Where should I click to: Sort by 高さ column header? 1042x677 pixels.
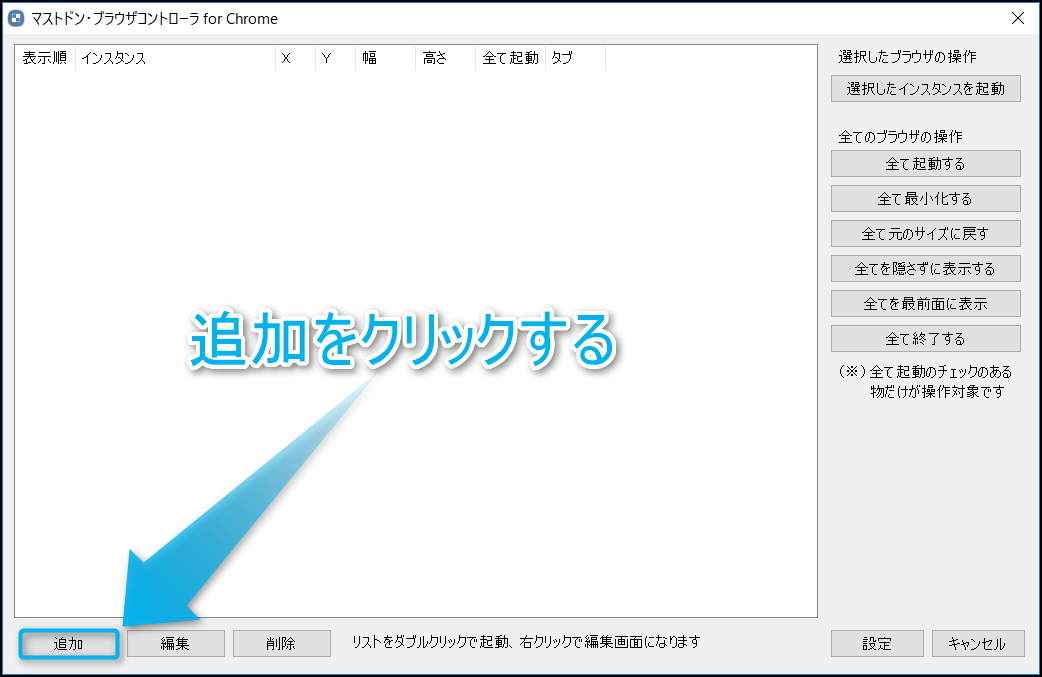(x=445, y=58)
